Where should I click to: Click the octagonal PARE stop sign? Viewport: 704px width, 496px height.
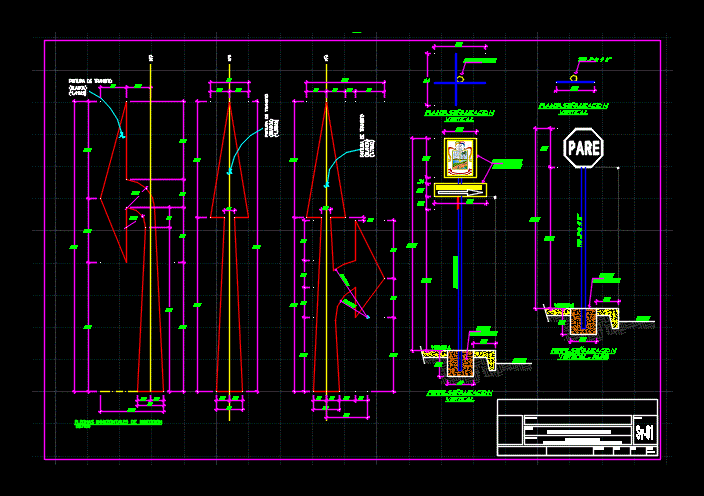583,149
